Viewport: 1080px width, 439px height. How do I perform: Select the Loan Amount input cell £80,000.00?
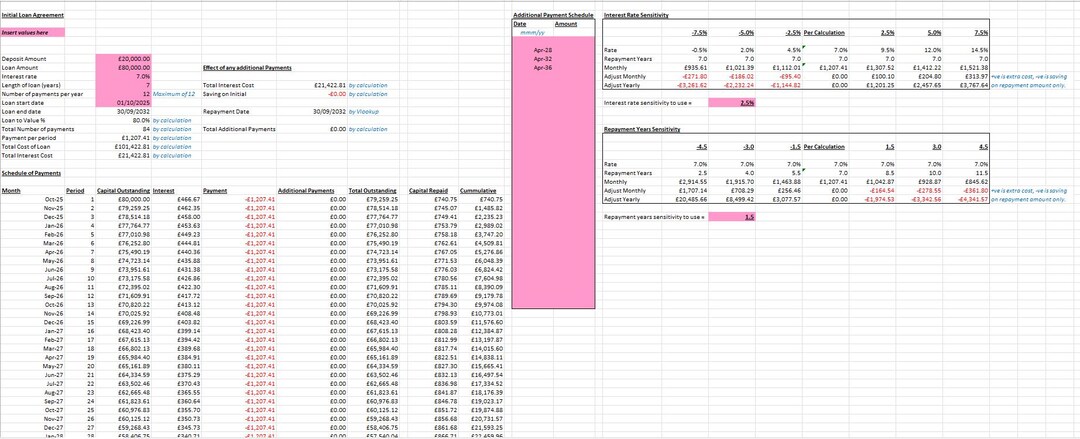(124, 68)
